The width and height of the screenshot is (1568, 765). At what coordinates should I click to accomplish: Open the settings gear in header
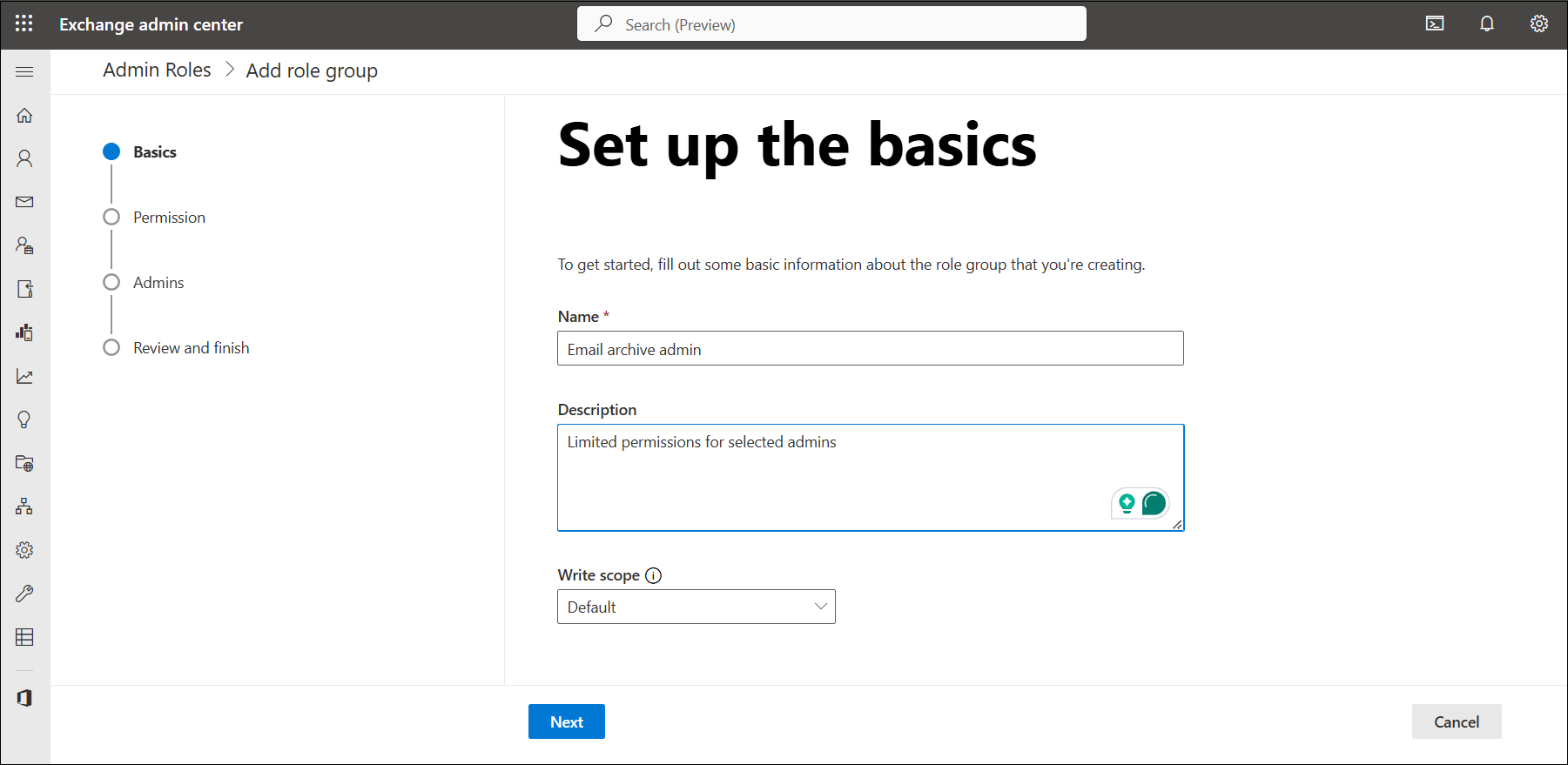1539,23
